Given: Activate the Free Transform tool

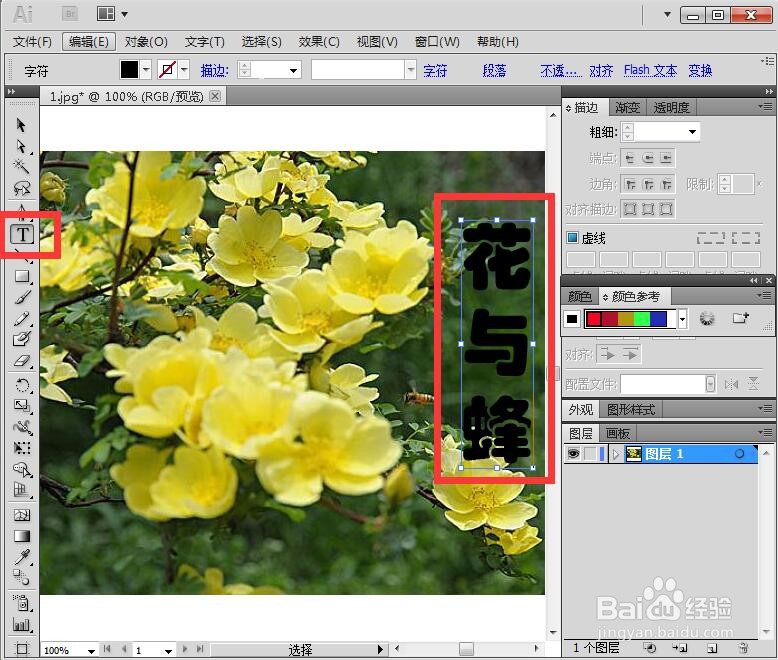Looking at the screenshot, I should [x=22, y=448].
